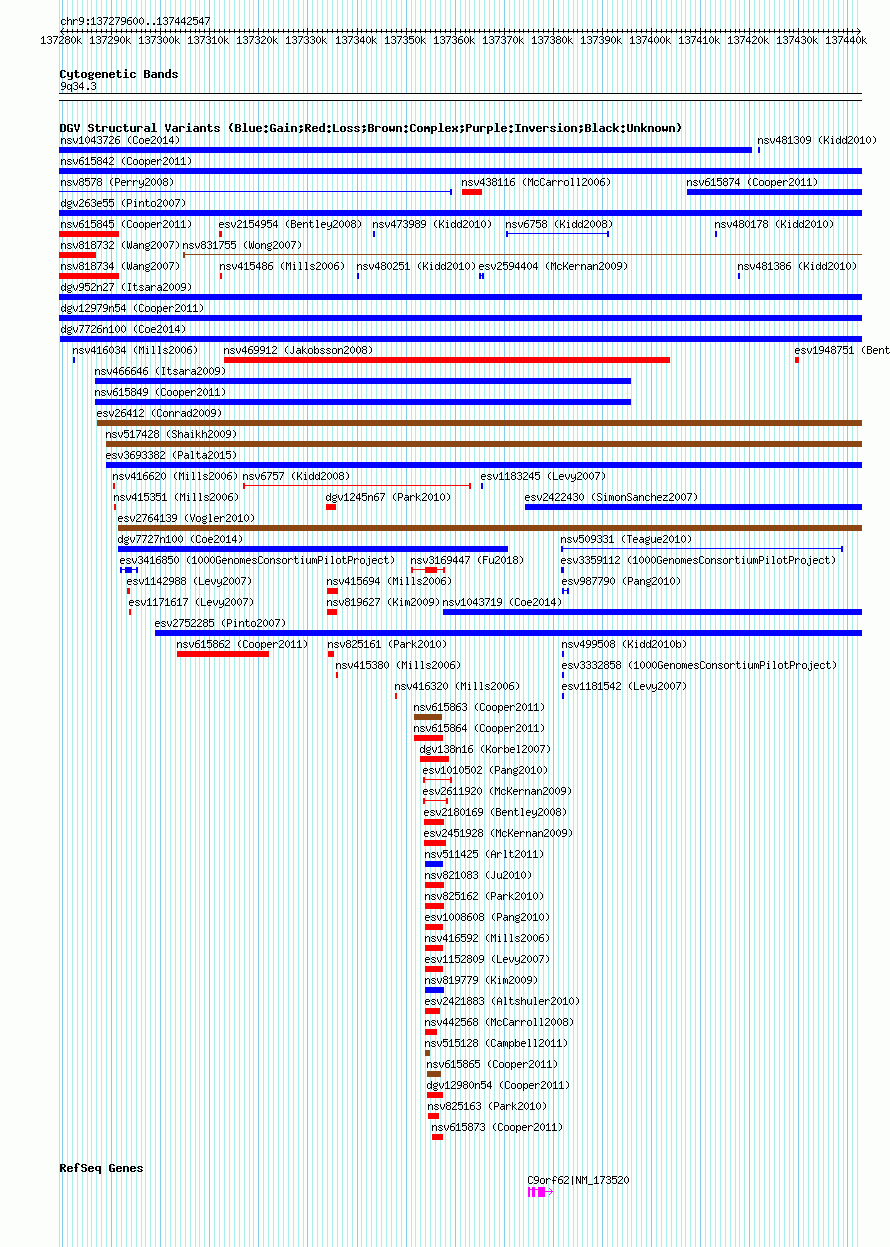Select nsv825163 (Park2010) label
890x1247 pixels.
487,1106
